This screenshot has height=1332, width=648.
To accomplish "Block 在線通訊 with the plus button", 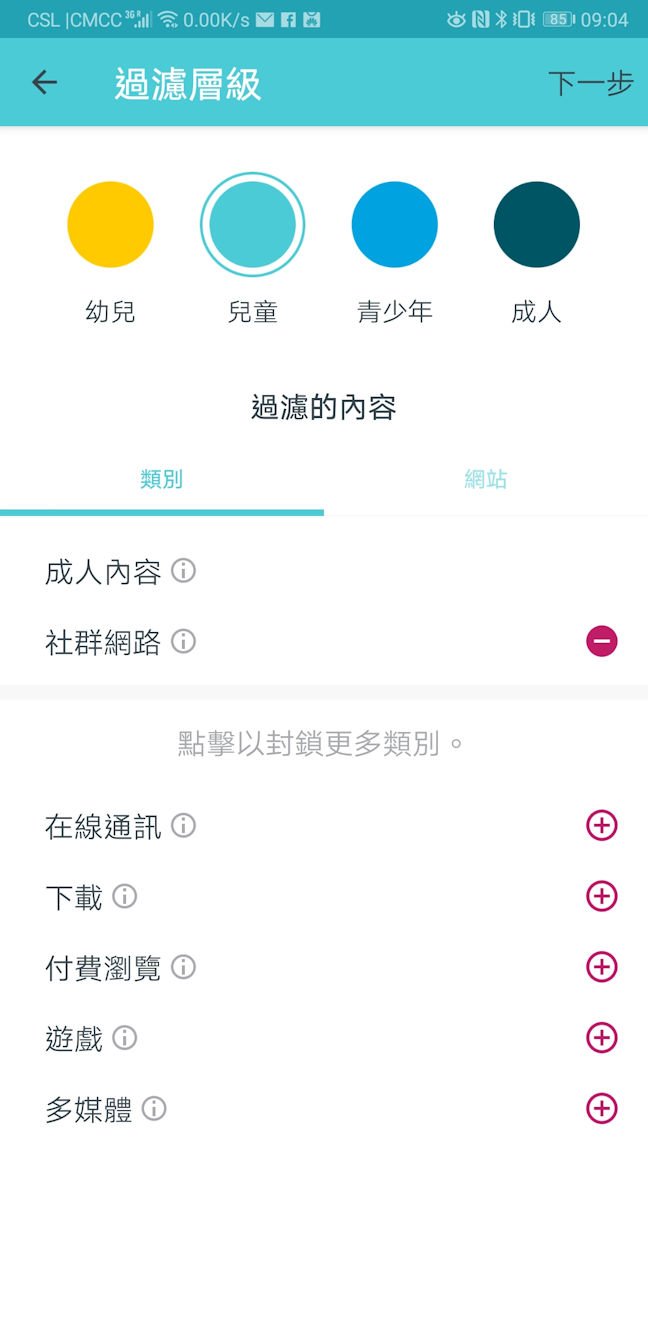I will click(601, 826).
